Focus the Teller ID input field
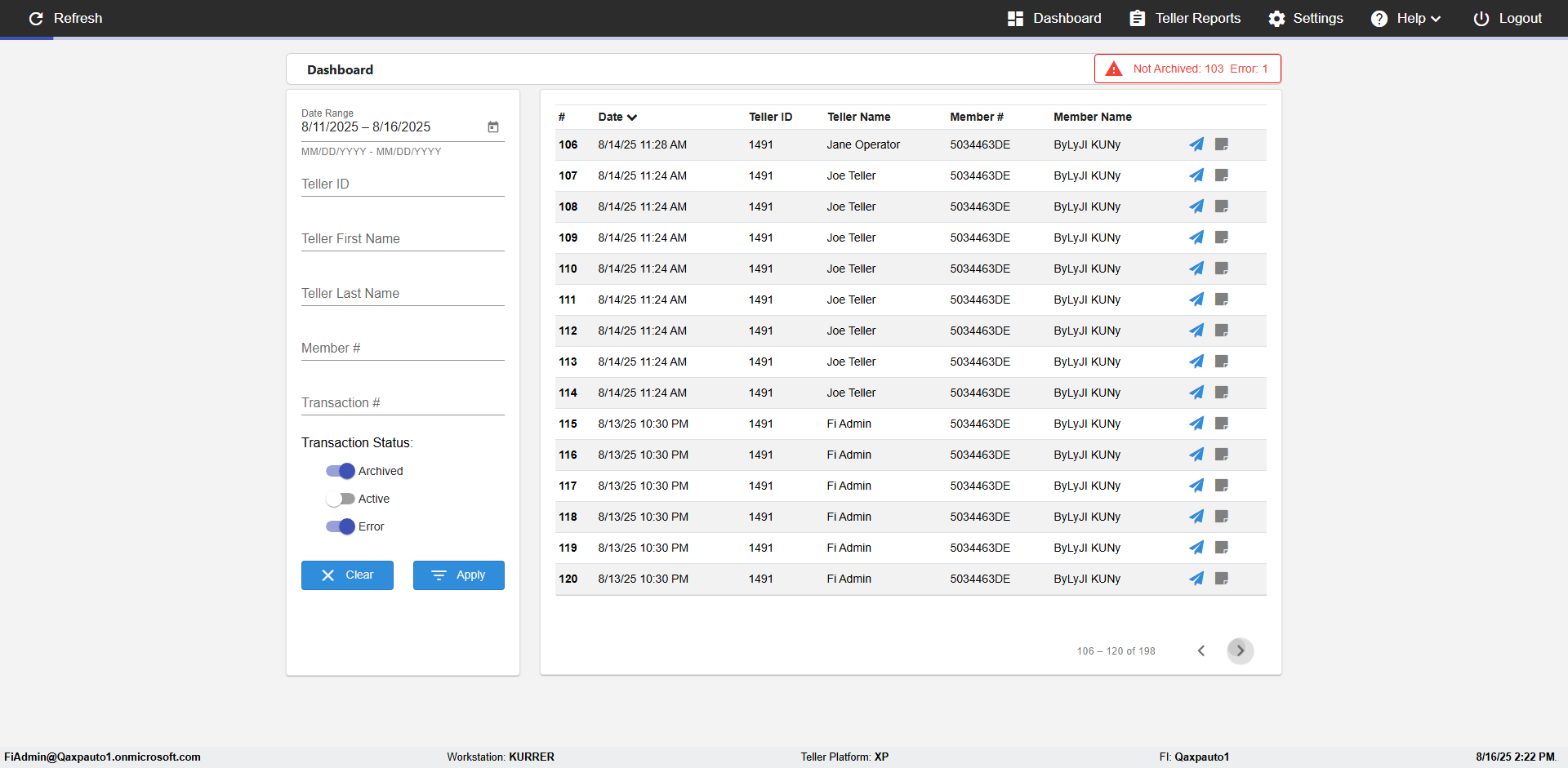 pos(403,184)
